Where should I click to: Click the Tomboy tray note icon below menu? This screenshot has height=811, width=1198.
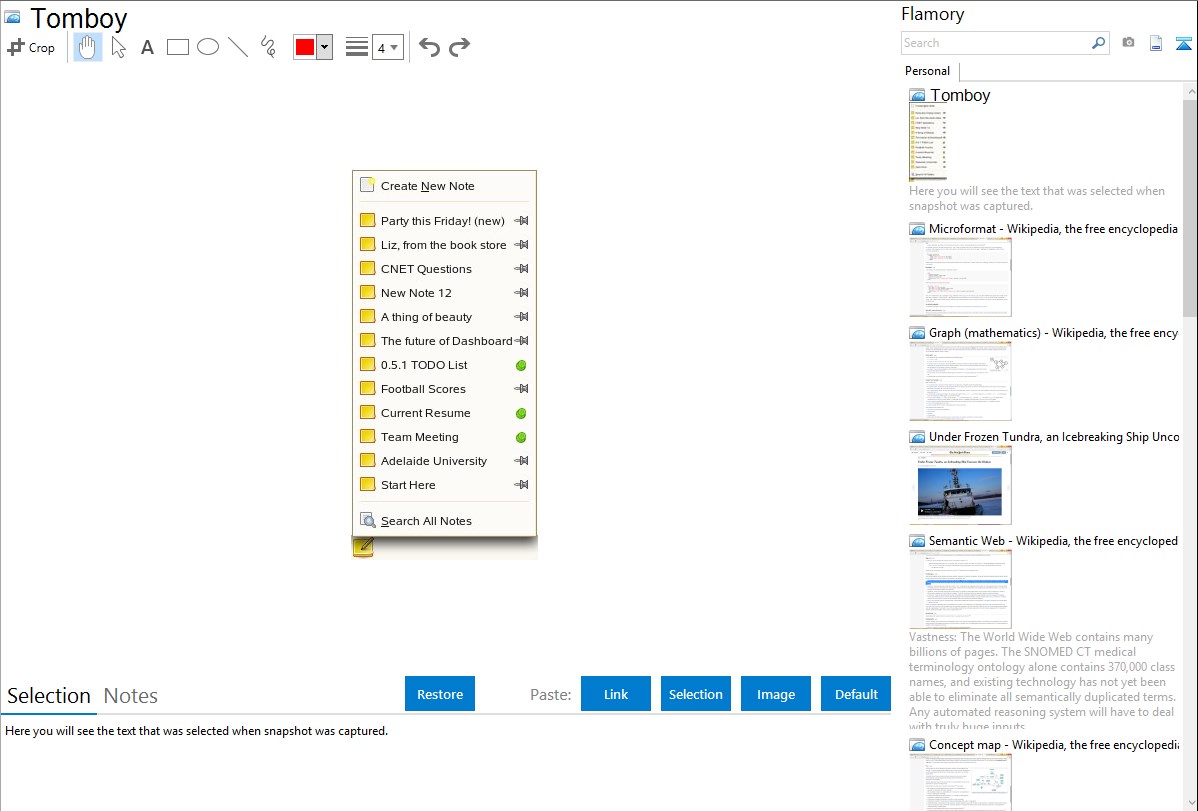[364, 547]
